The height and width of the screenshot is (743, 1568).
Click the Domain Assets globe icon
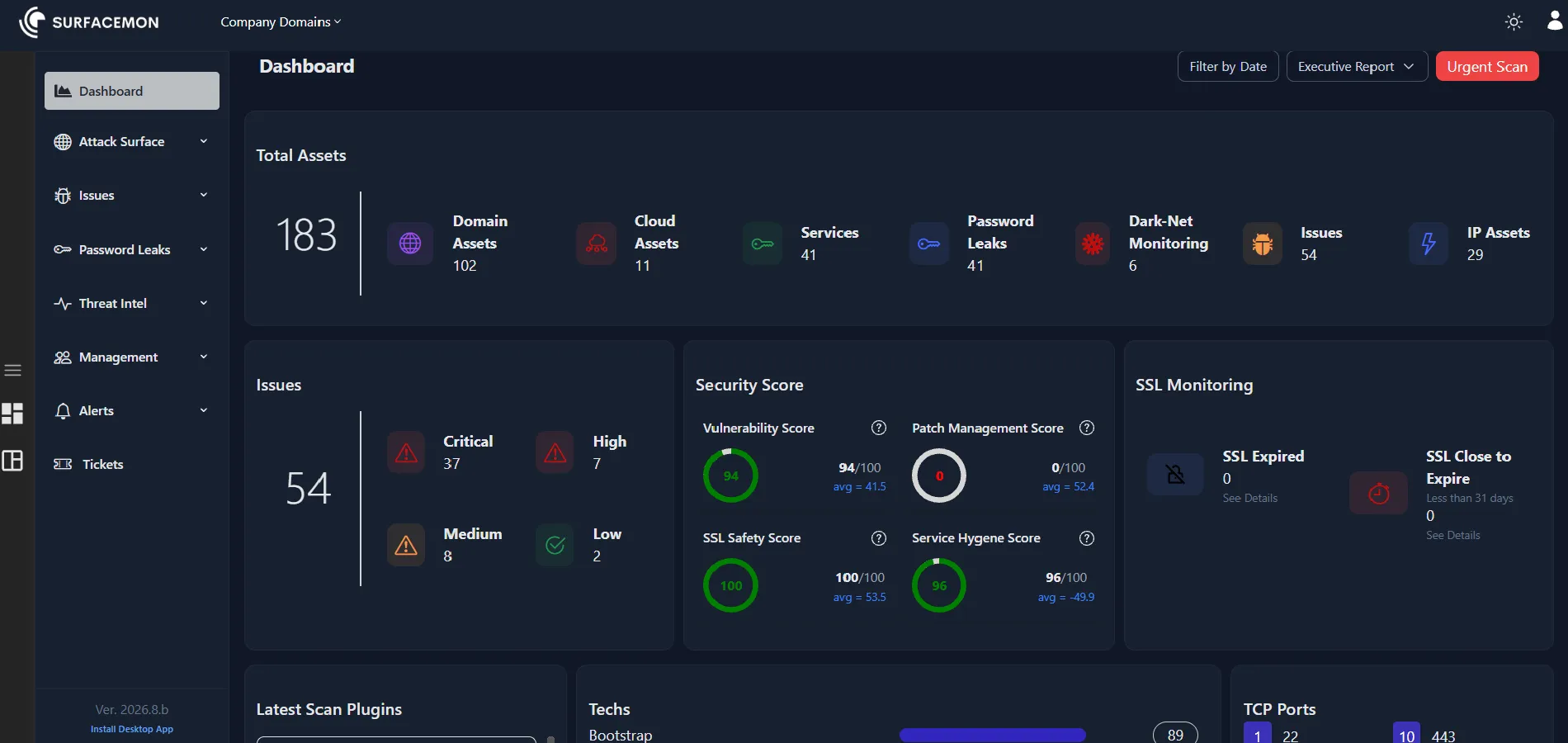[410, 244]
